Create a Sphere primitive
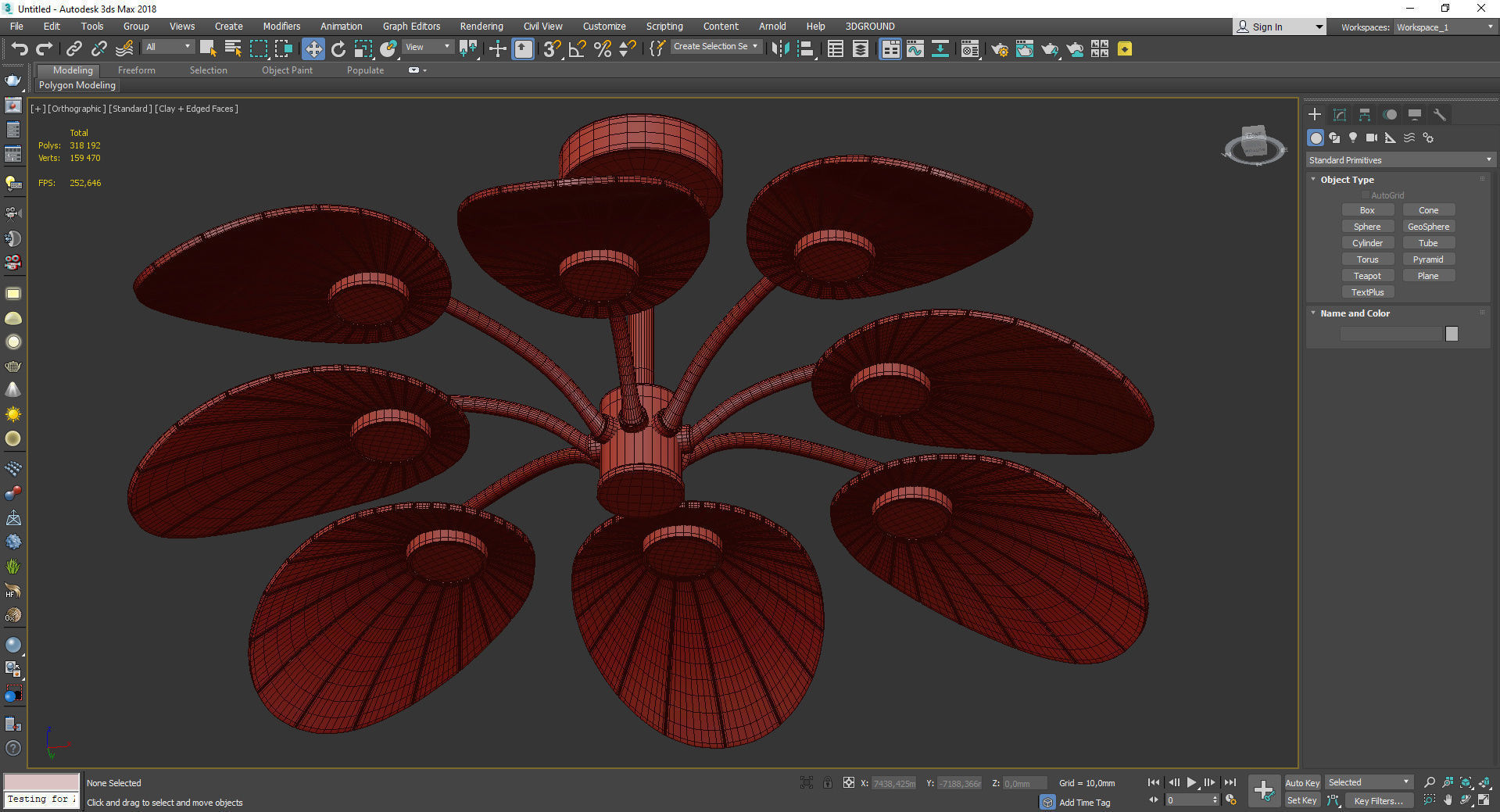Screen dimensions: 1500x812 [1367, 227]
